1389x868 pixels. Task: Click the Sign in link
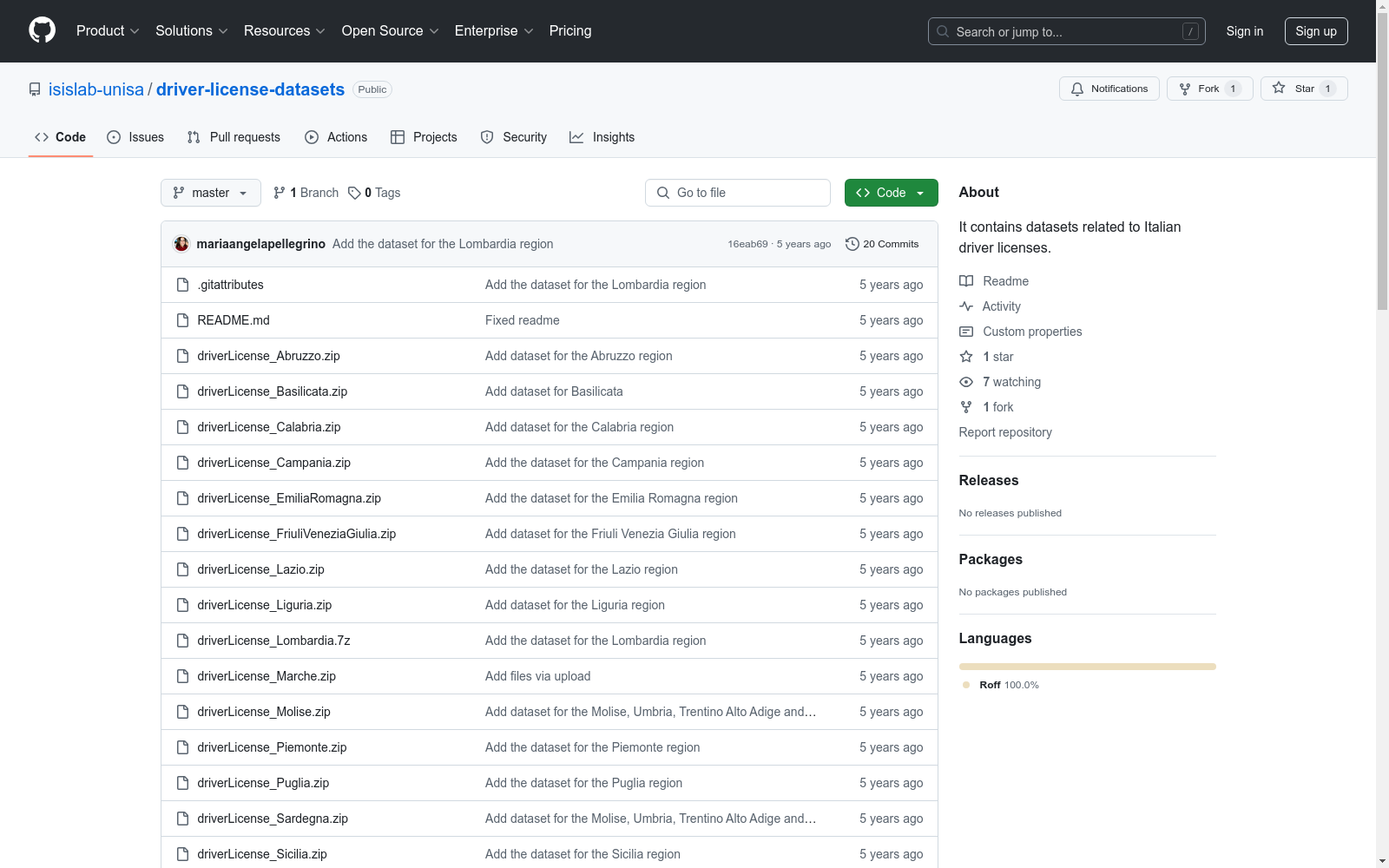tap(1245, 31)
